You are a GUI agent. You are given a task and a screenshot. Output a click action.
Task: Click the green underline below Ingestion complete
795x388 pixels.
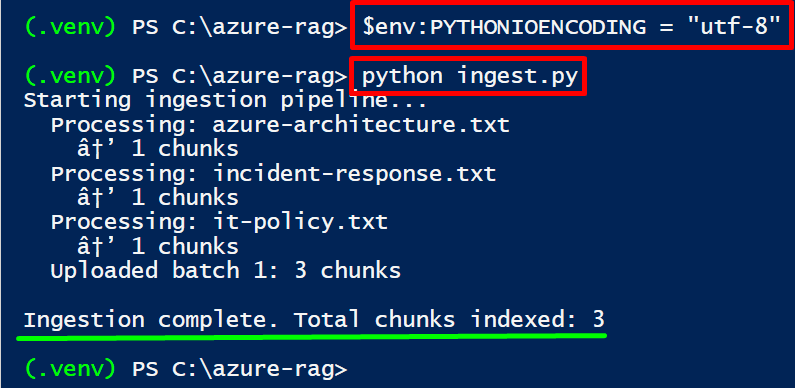[311, 337]
